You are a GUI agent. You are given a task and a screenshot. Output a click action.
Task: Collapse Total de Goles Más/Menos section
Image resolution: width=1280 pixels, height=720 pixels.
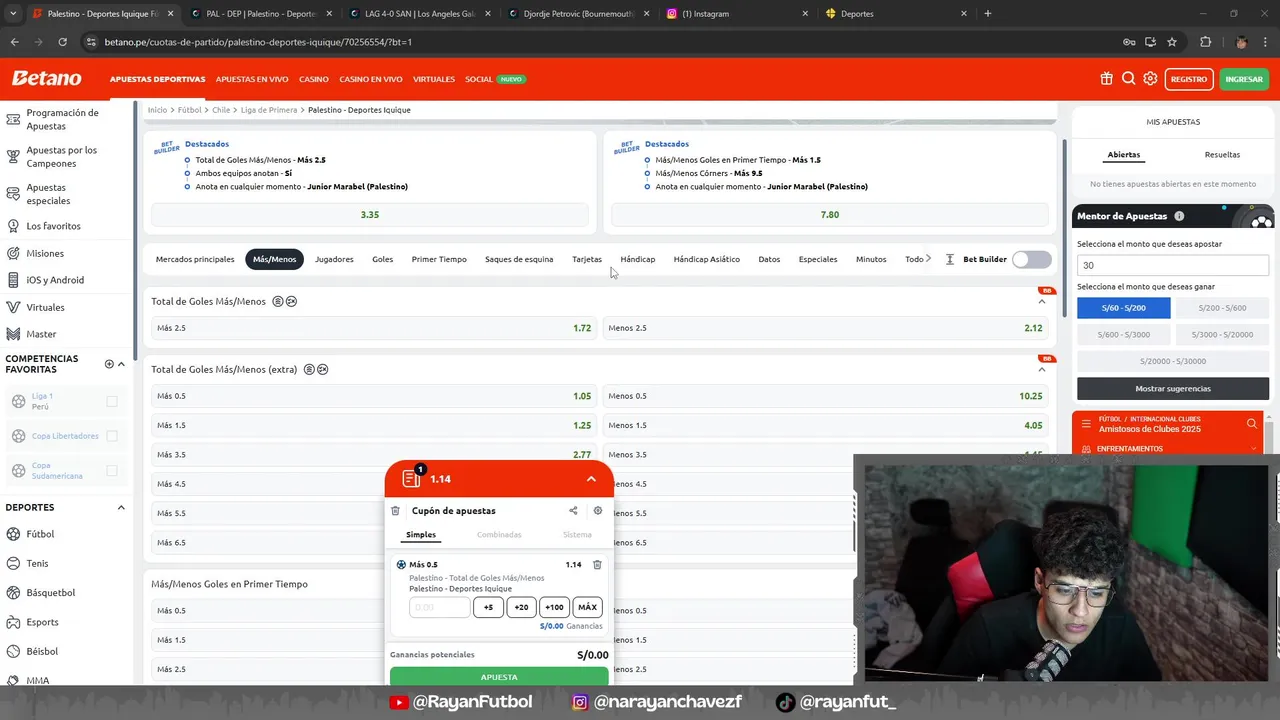click(1042, 301)
